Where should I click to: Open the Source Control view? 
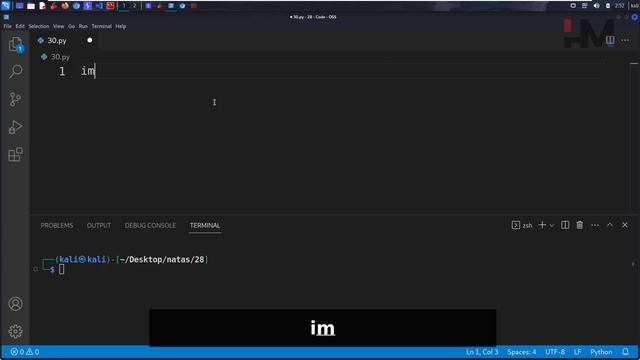(16, 99)
